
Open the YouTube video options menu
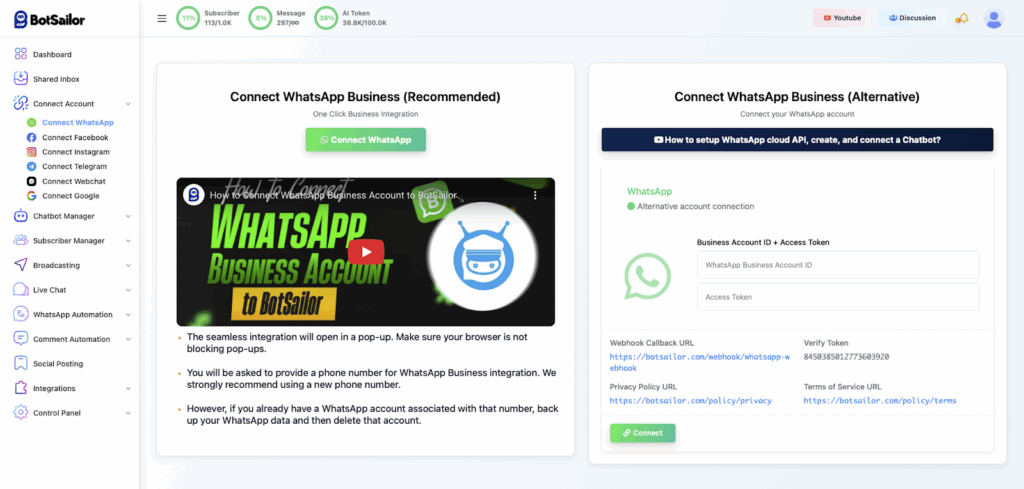coord(535,195)
